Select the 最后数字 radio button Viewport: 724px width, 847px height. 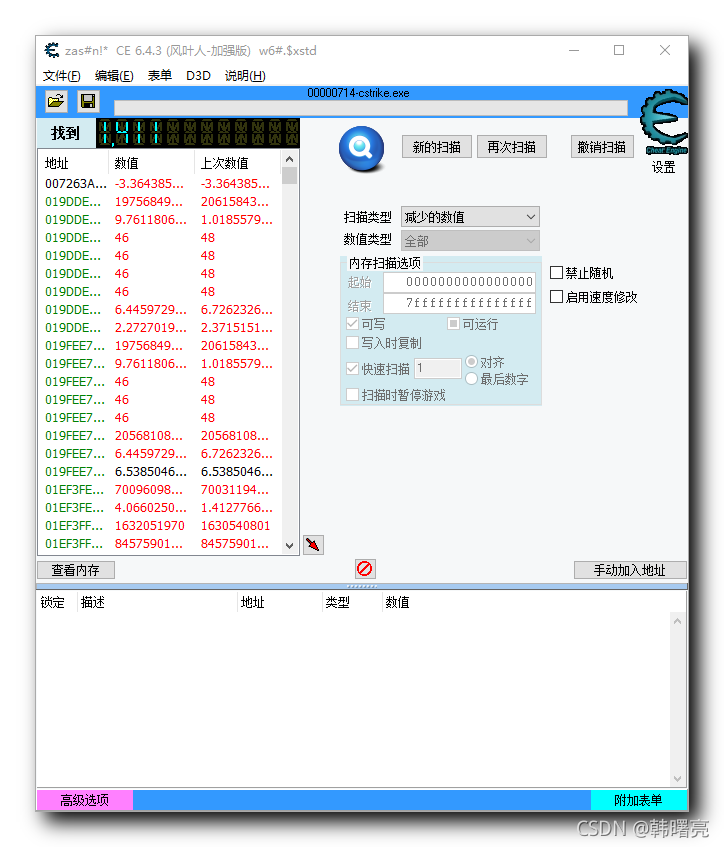pos(472,379)
